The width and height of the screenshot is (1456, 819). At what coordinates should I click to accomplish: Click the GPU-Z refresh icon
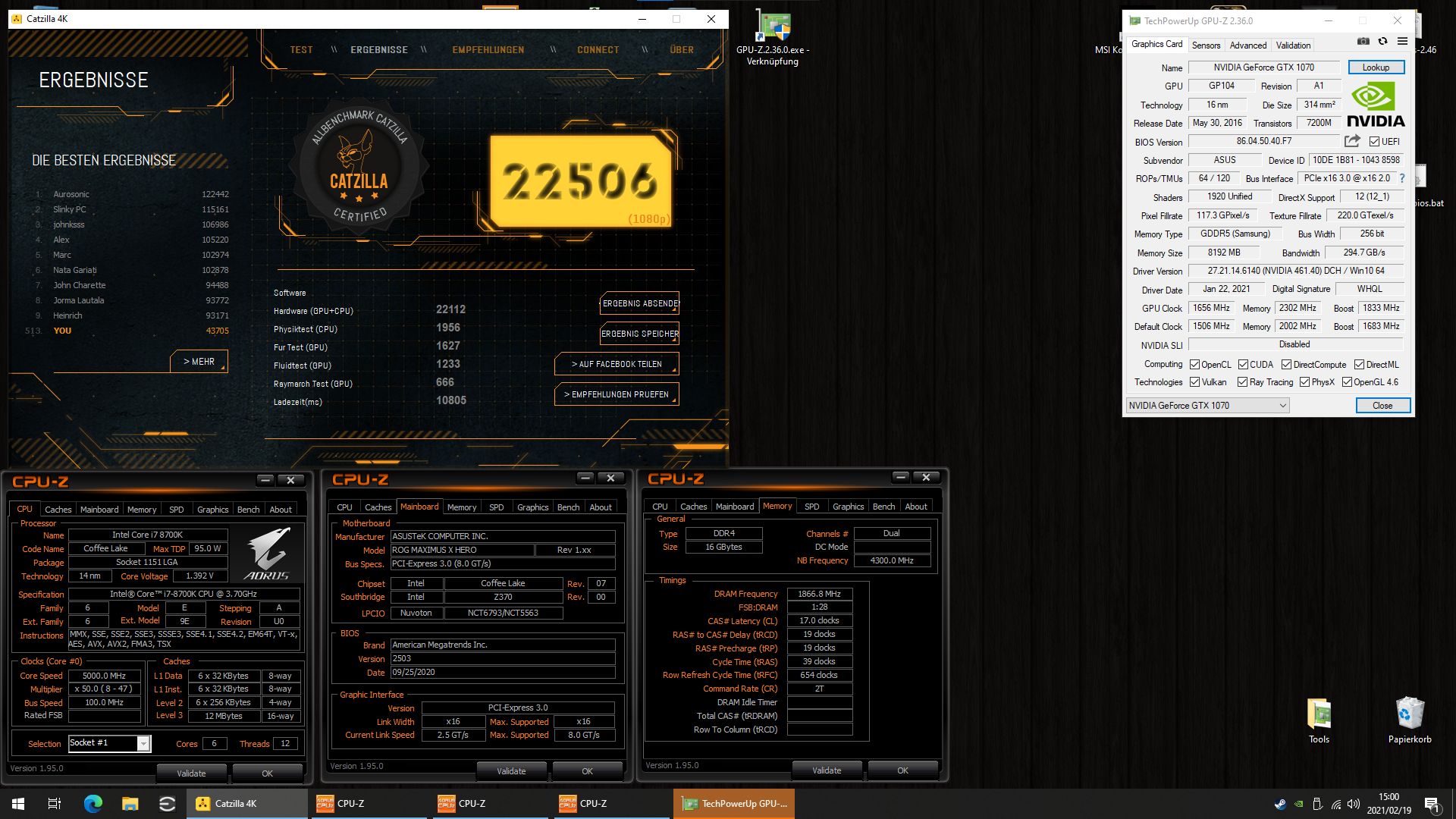(1382, 42)
